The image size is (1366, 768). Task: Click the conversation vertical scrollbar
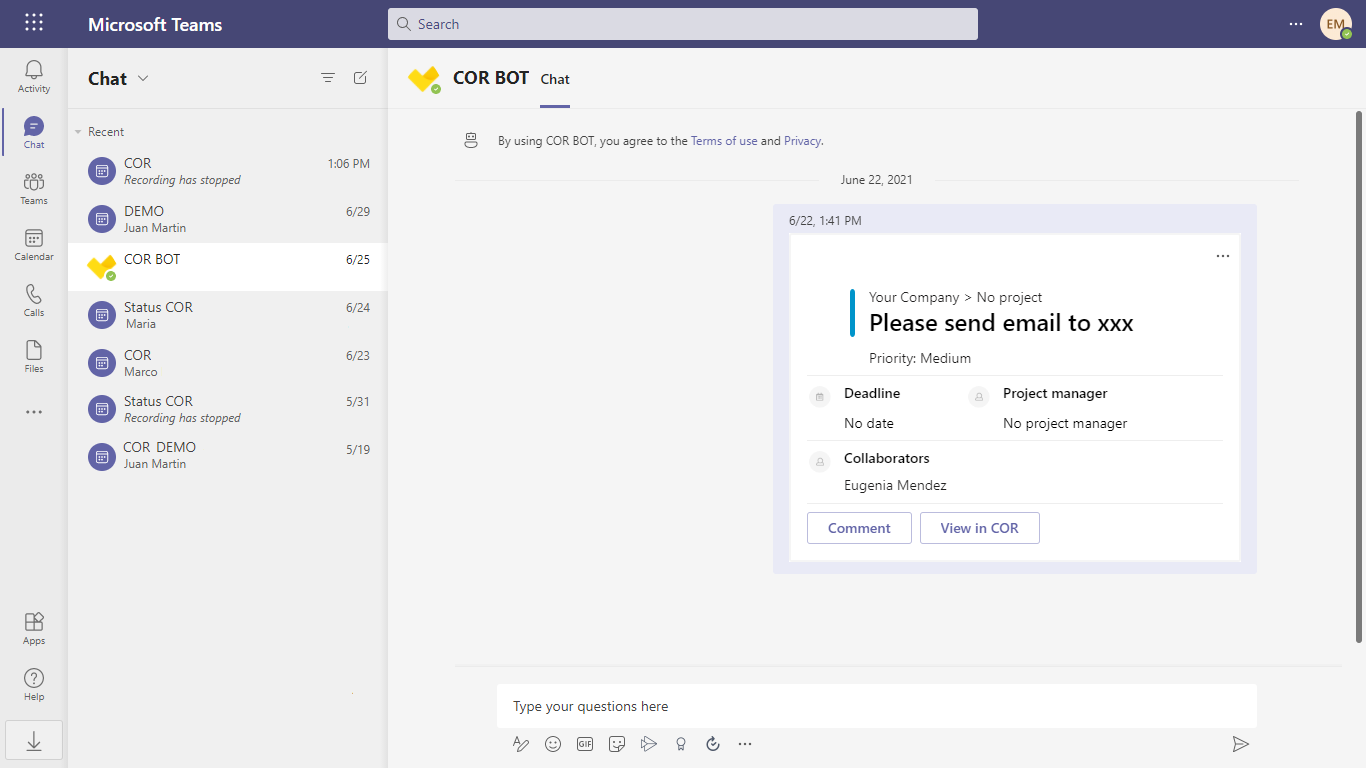1359,375
